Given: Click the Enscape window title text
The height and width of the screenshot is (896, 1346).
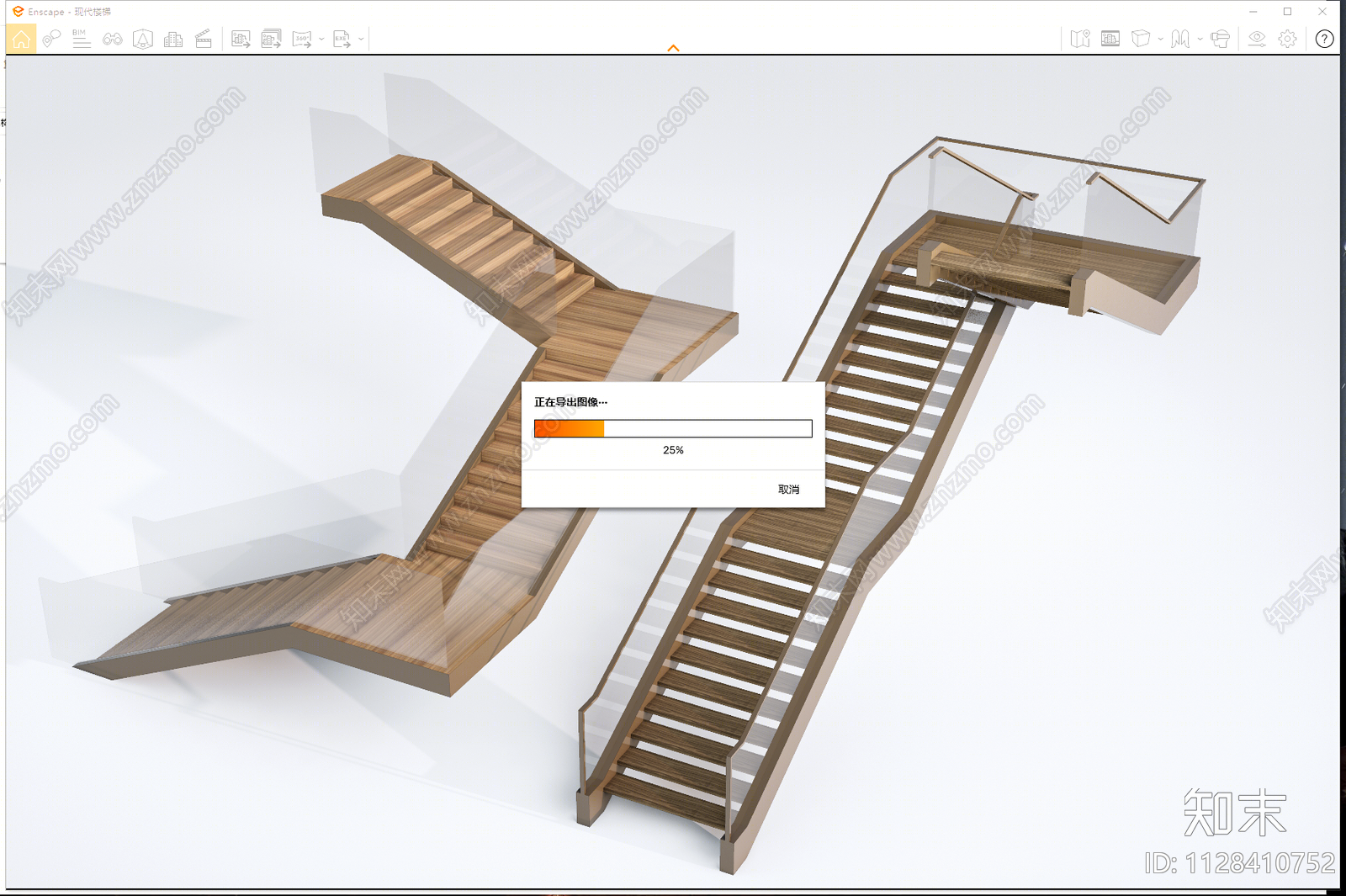Looking at the screenshot, I should pyautogui.click(x=69, y=12).
